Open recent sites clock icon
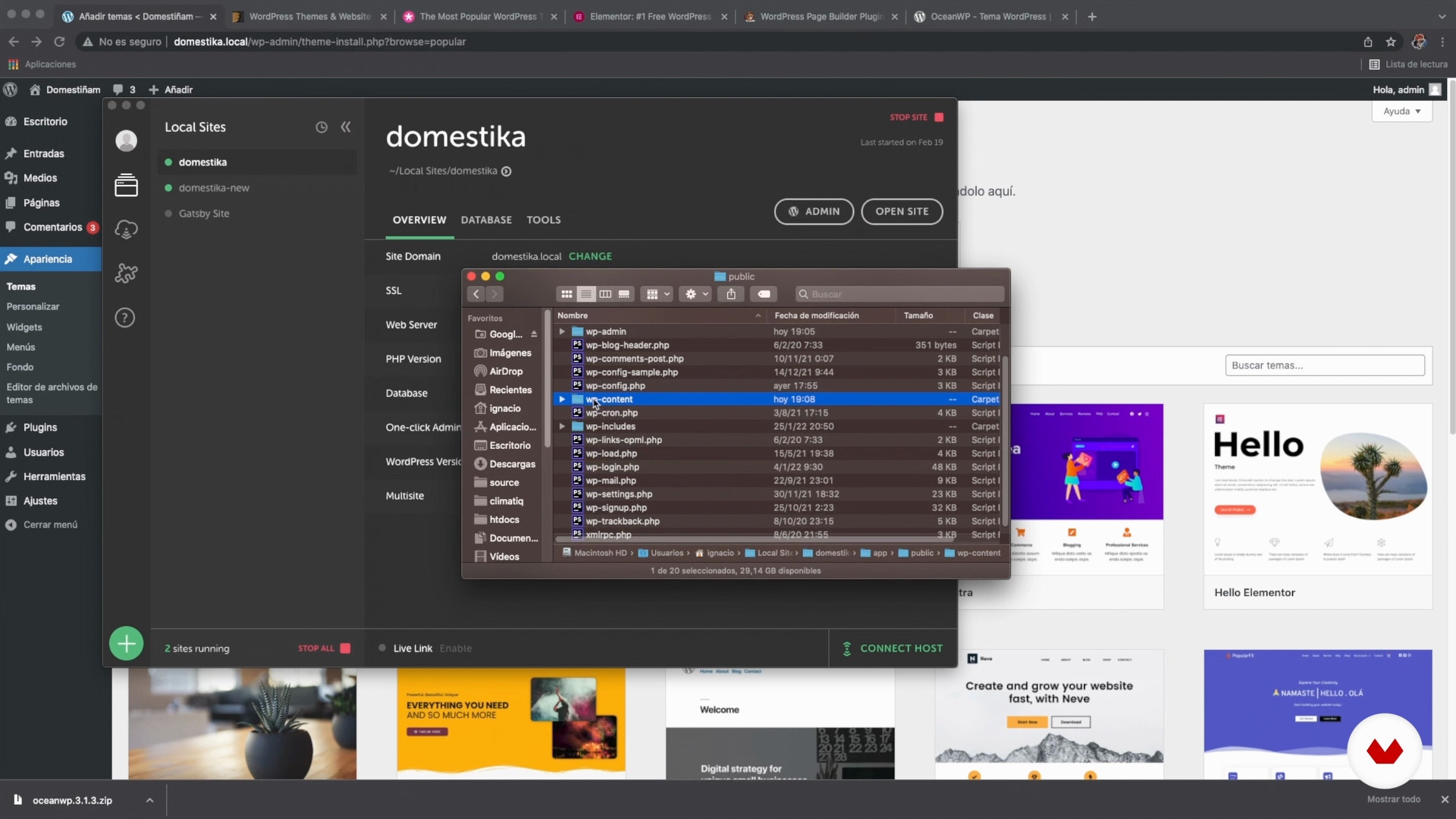 (x=322, y=127)
